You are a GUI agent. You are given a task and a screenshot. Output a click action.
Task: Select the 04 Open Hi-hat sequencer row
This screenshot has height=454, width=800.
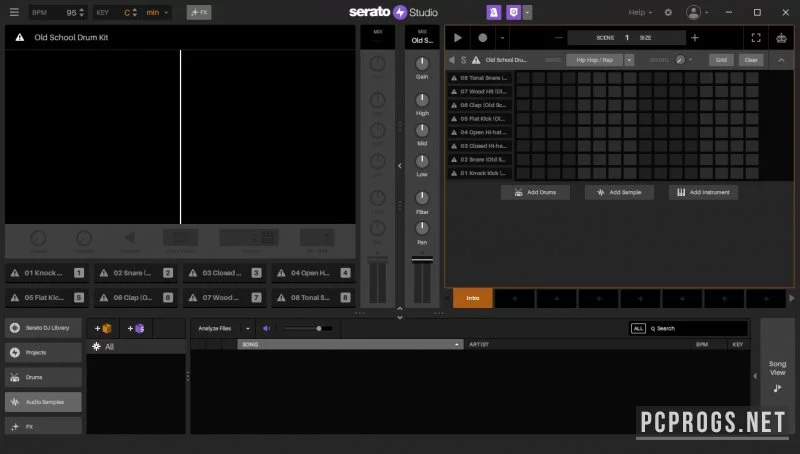tap(480, 133)
